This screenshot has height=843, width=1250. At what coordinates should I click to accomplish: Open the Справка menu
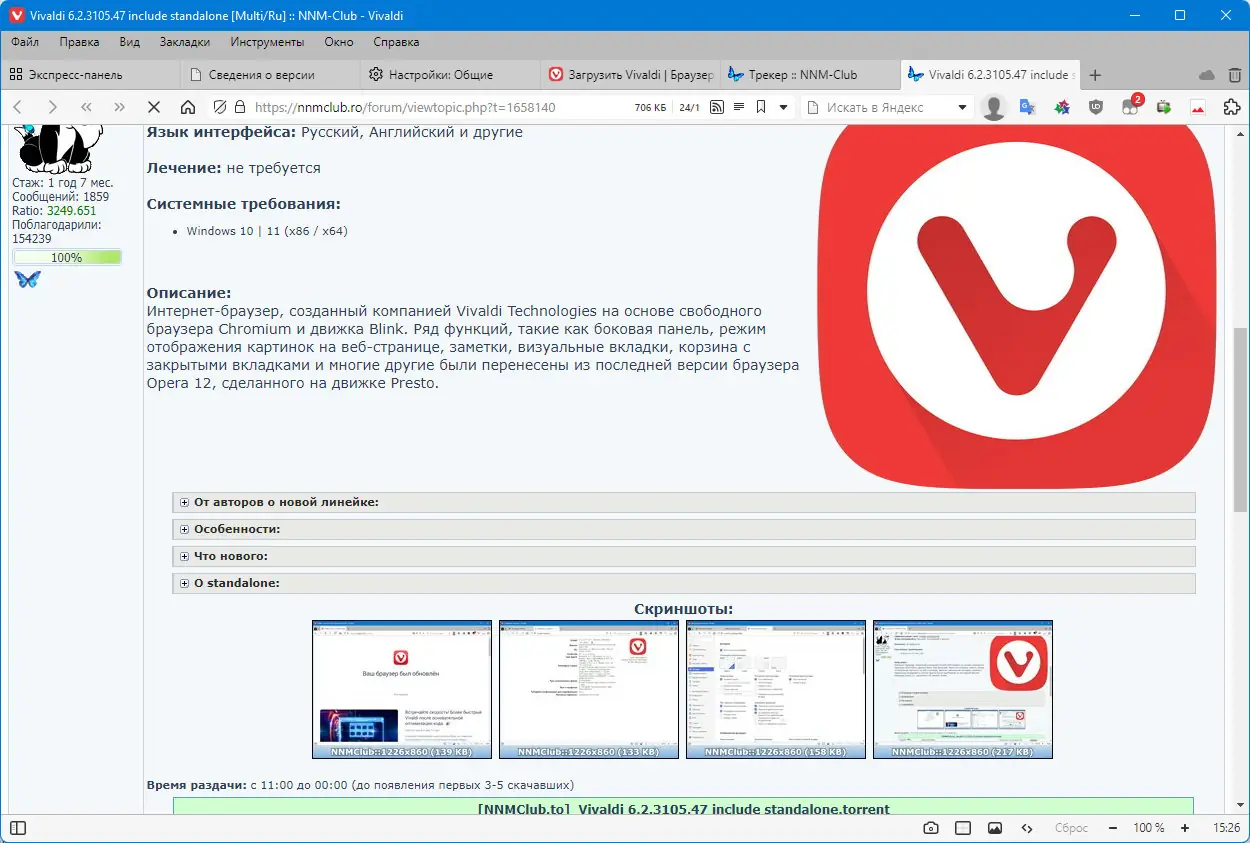[x=396, y=42]
